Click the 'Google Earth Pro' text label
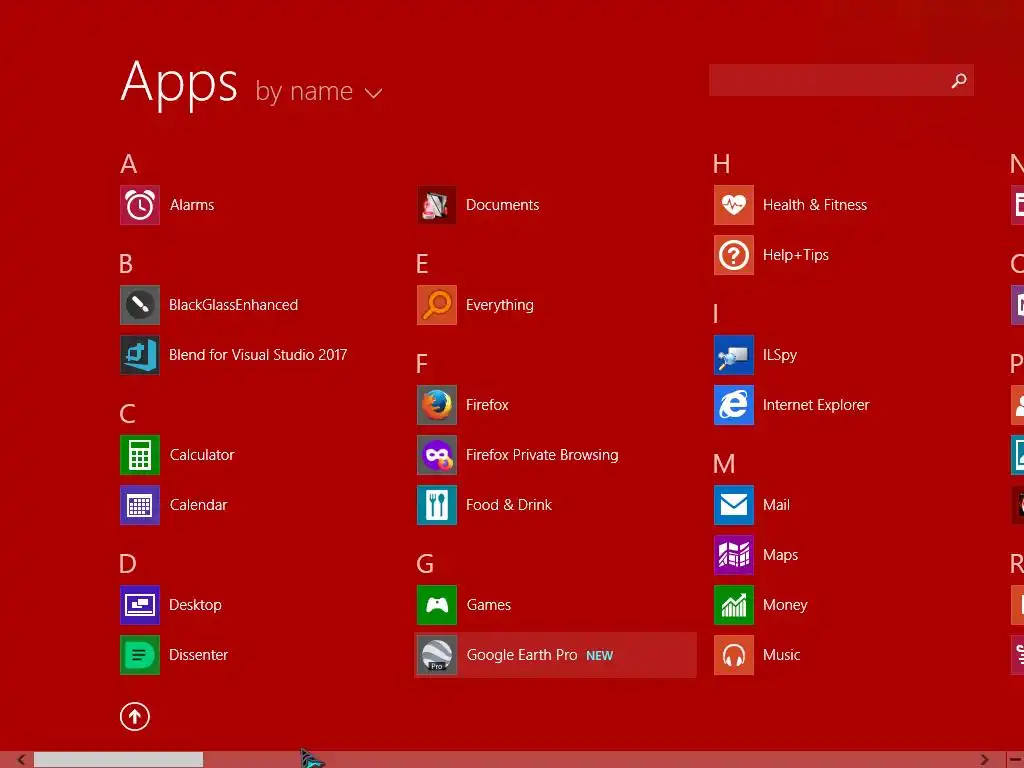 (x=522, y=655)
